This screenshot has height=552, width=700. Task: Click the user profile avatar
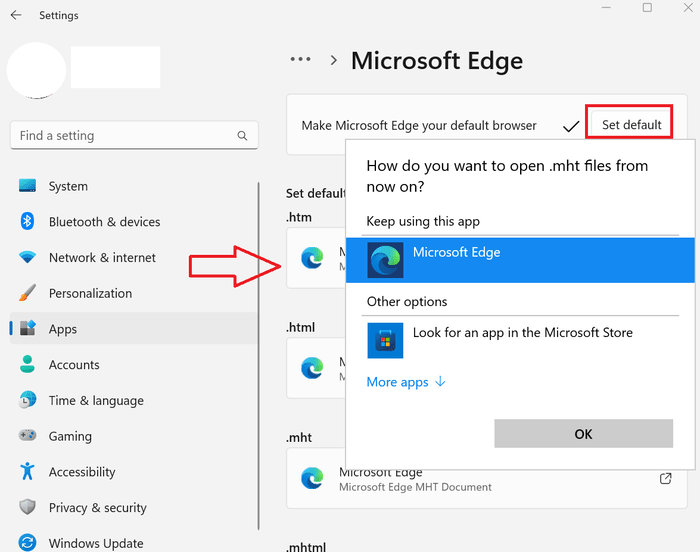click(37, 70)
